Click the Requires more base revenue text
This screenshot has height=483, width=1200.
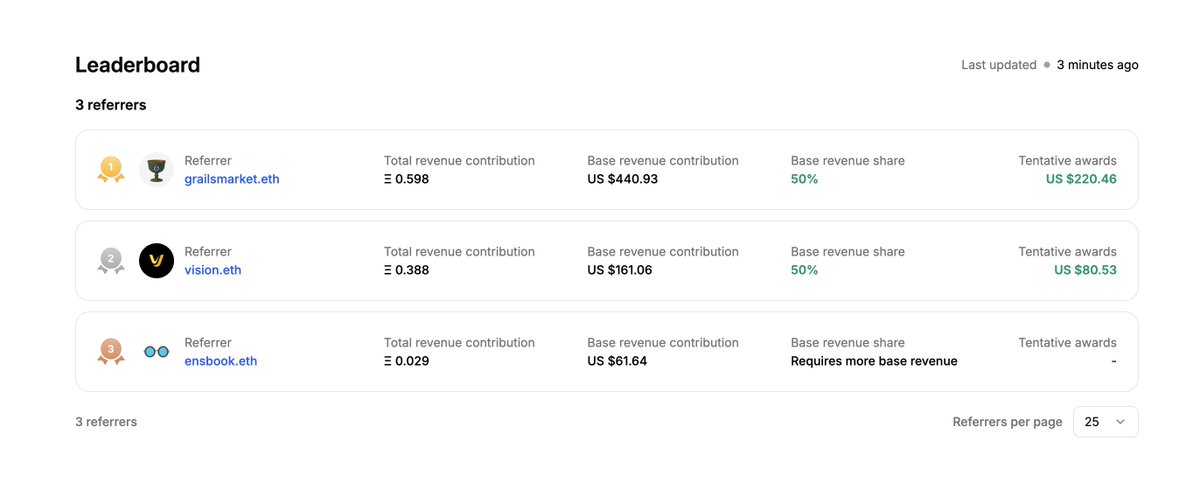[x=874, y=361]
